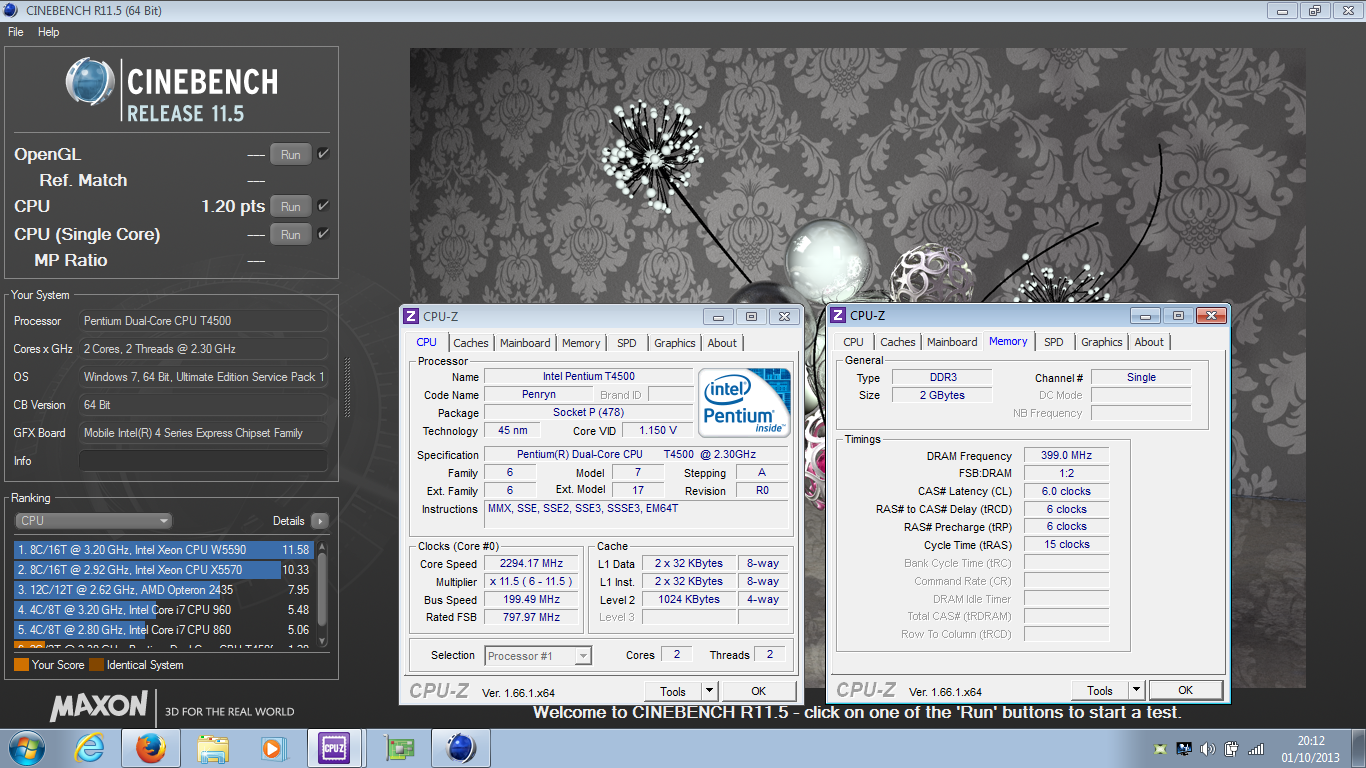Select ranking row AMD Opteron 2435
This screenshot has height=768, width=1366.
[x=164, y=590]
